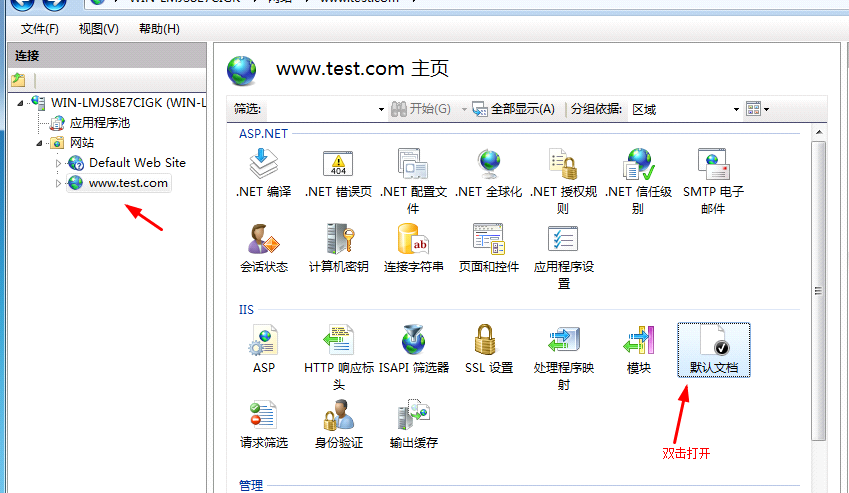849x493 pixels.
Task: Click the 全部显示(A) button
Action: pos(513,109)
